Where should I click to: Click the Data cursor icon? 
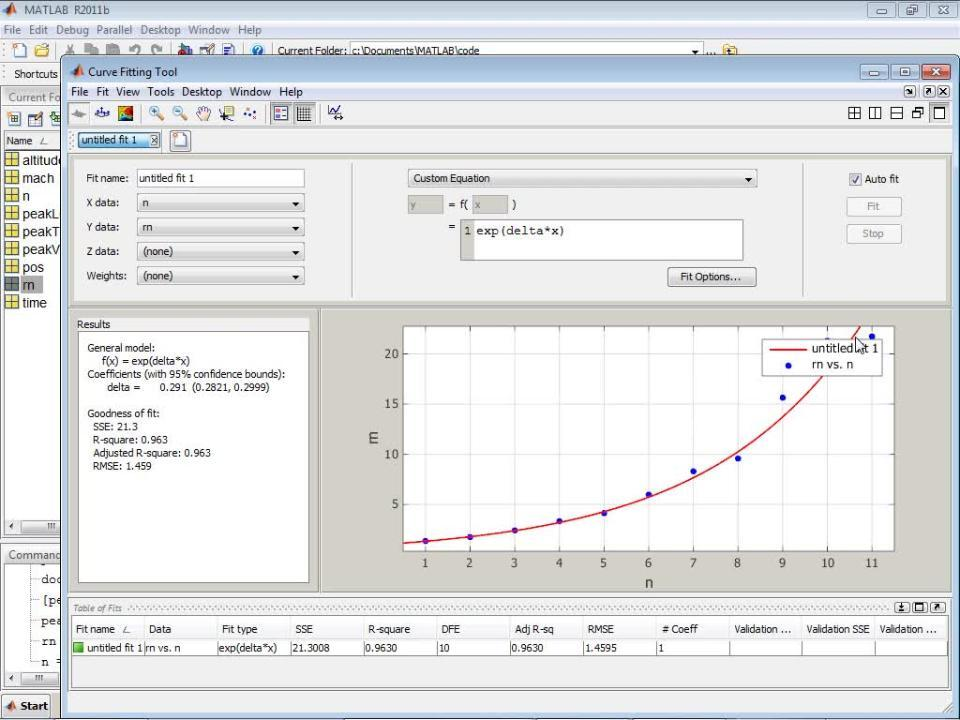(x=227, y=113)
